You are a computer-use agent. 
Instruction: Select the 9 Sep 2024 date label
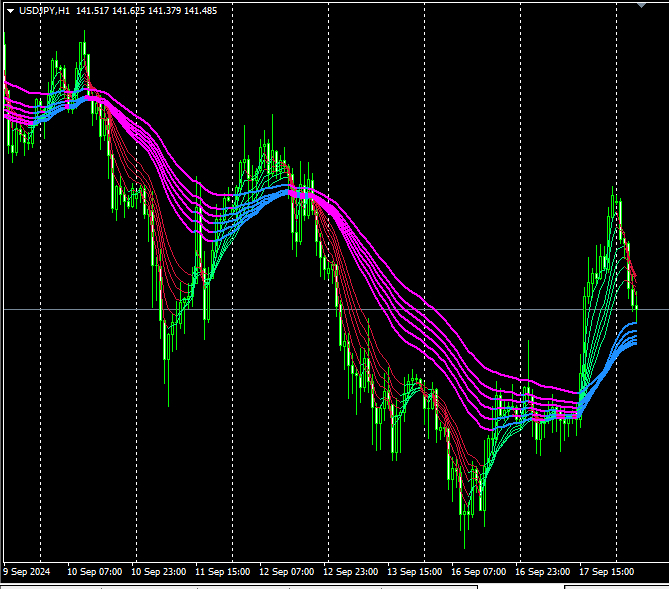(27, 572)
